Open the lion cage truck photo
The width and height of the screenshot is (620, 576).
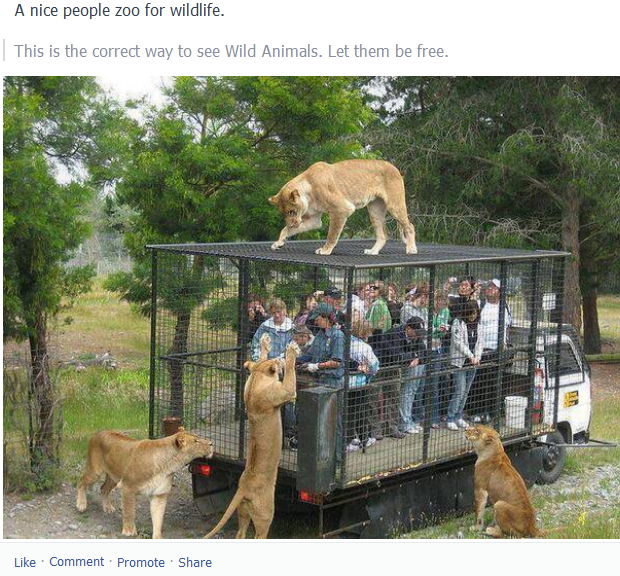click(x=311, y=307)
